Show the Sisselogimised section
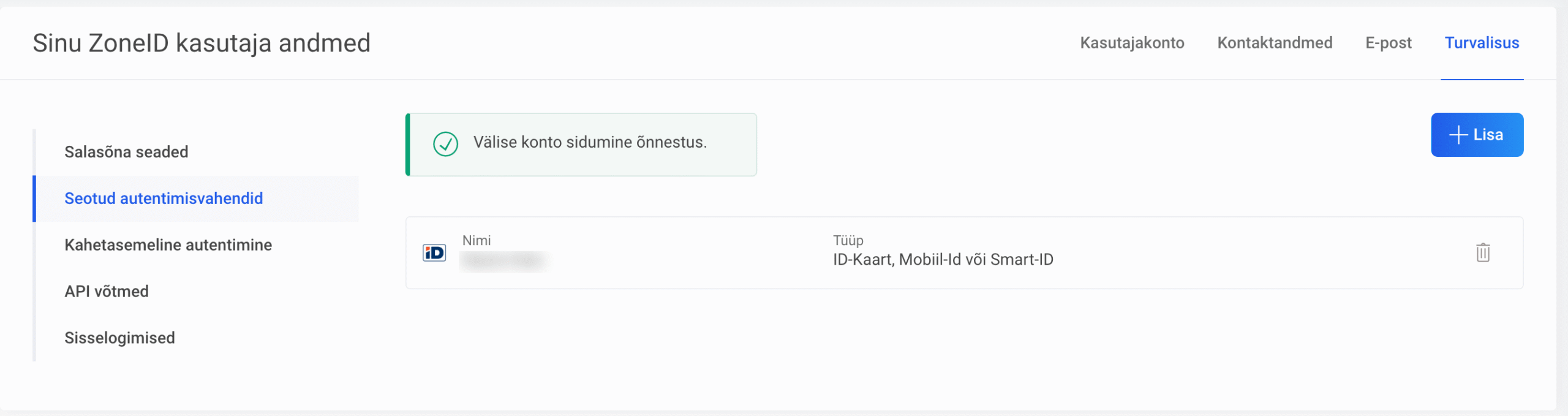 [119, 338]
